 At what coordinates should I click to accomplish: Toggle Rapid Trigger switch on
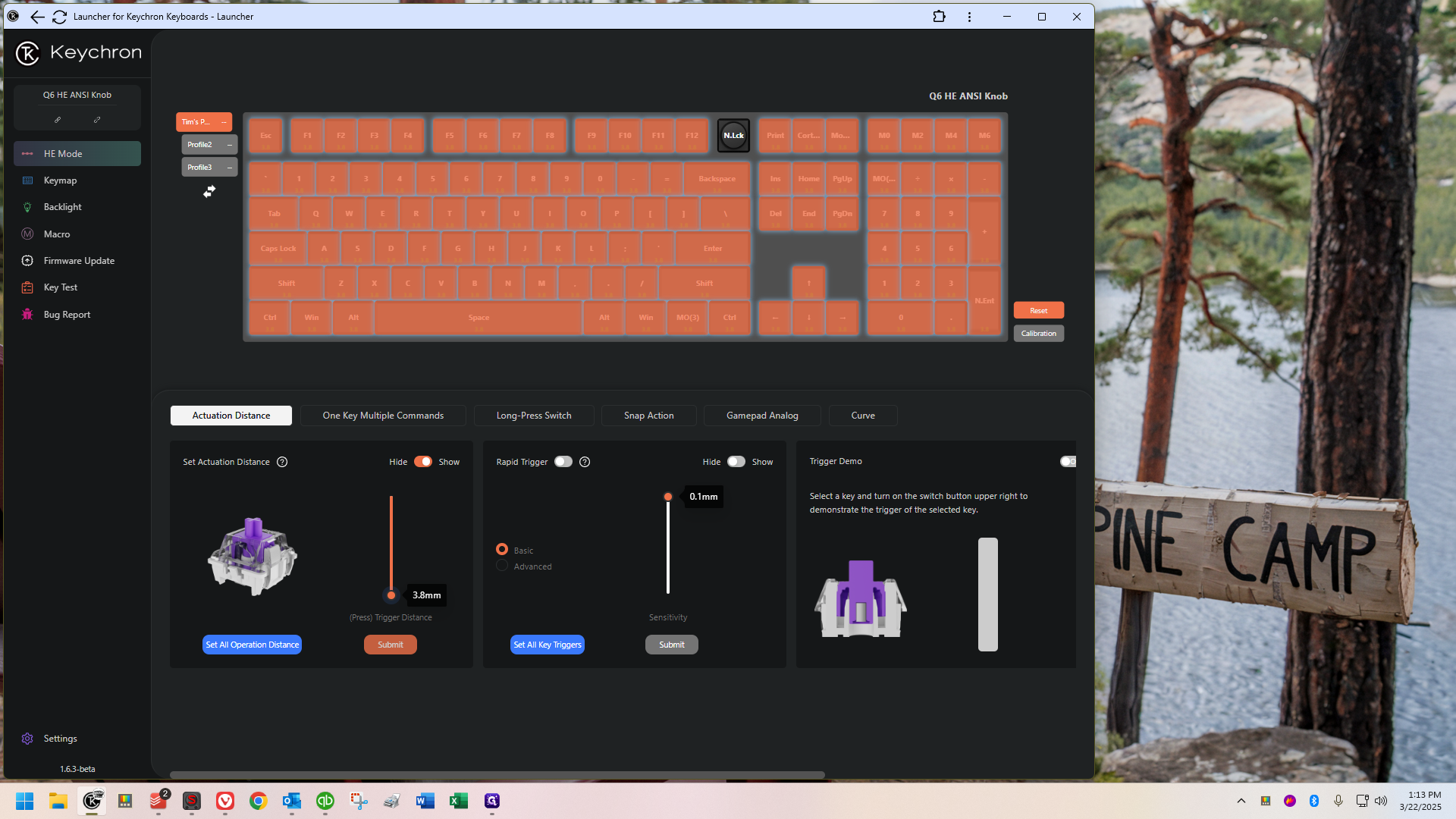point(563,462)
